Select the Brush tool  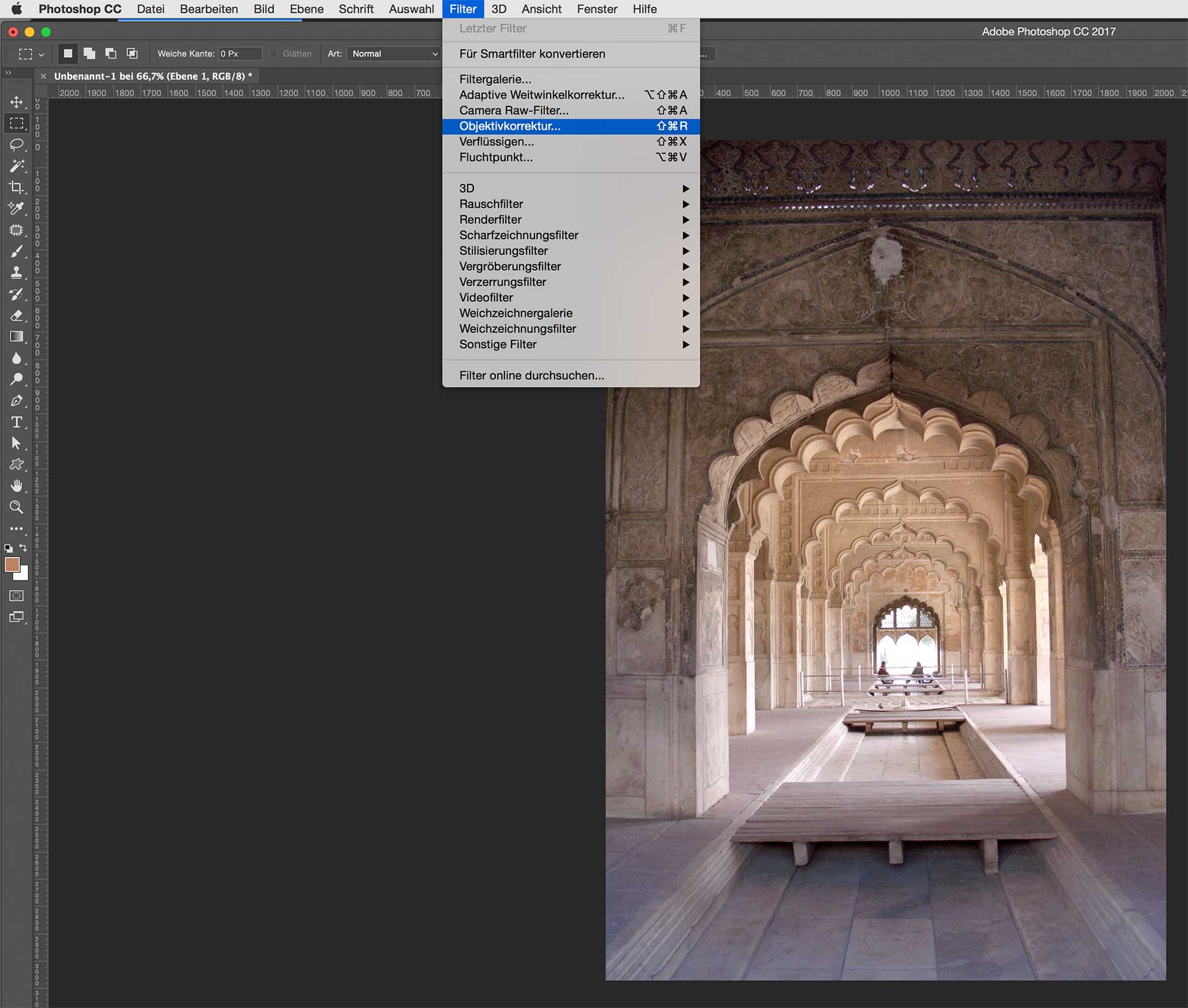(x=16, y=251)
